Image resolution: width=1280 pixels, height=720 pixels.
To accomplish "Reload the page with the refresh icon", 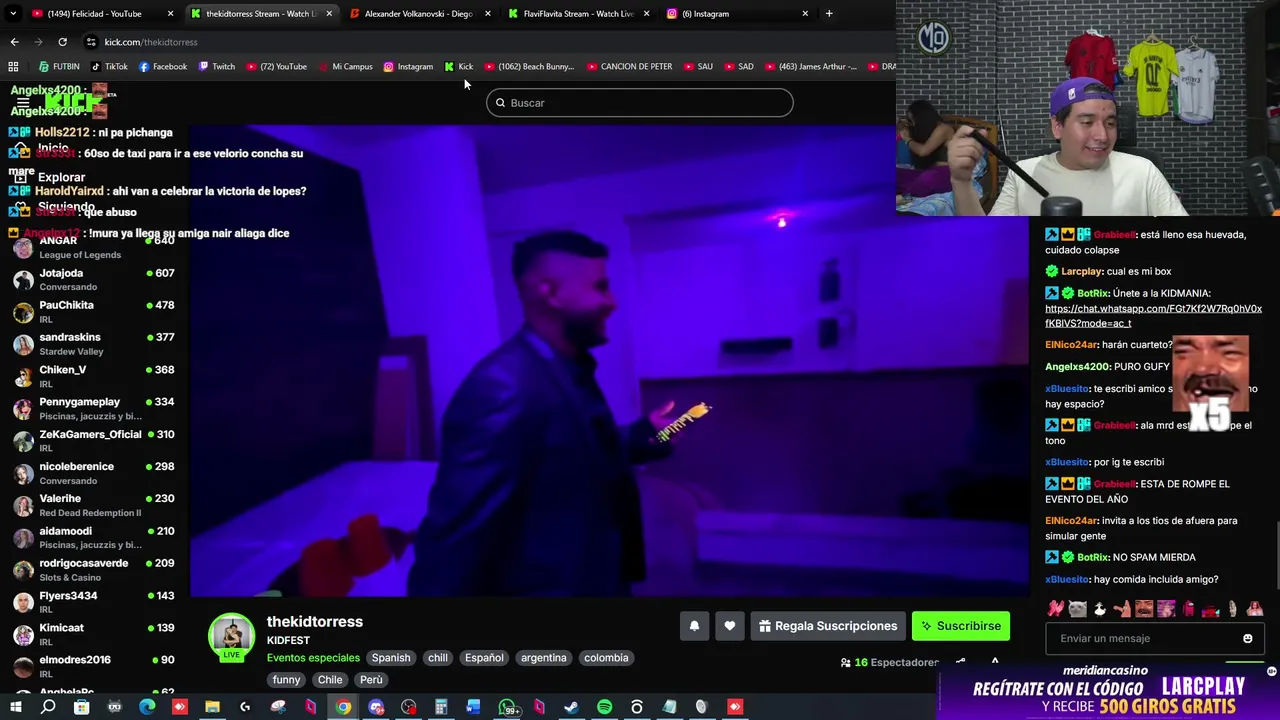I will pos(62,42).
